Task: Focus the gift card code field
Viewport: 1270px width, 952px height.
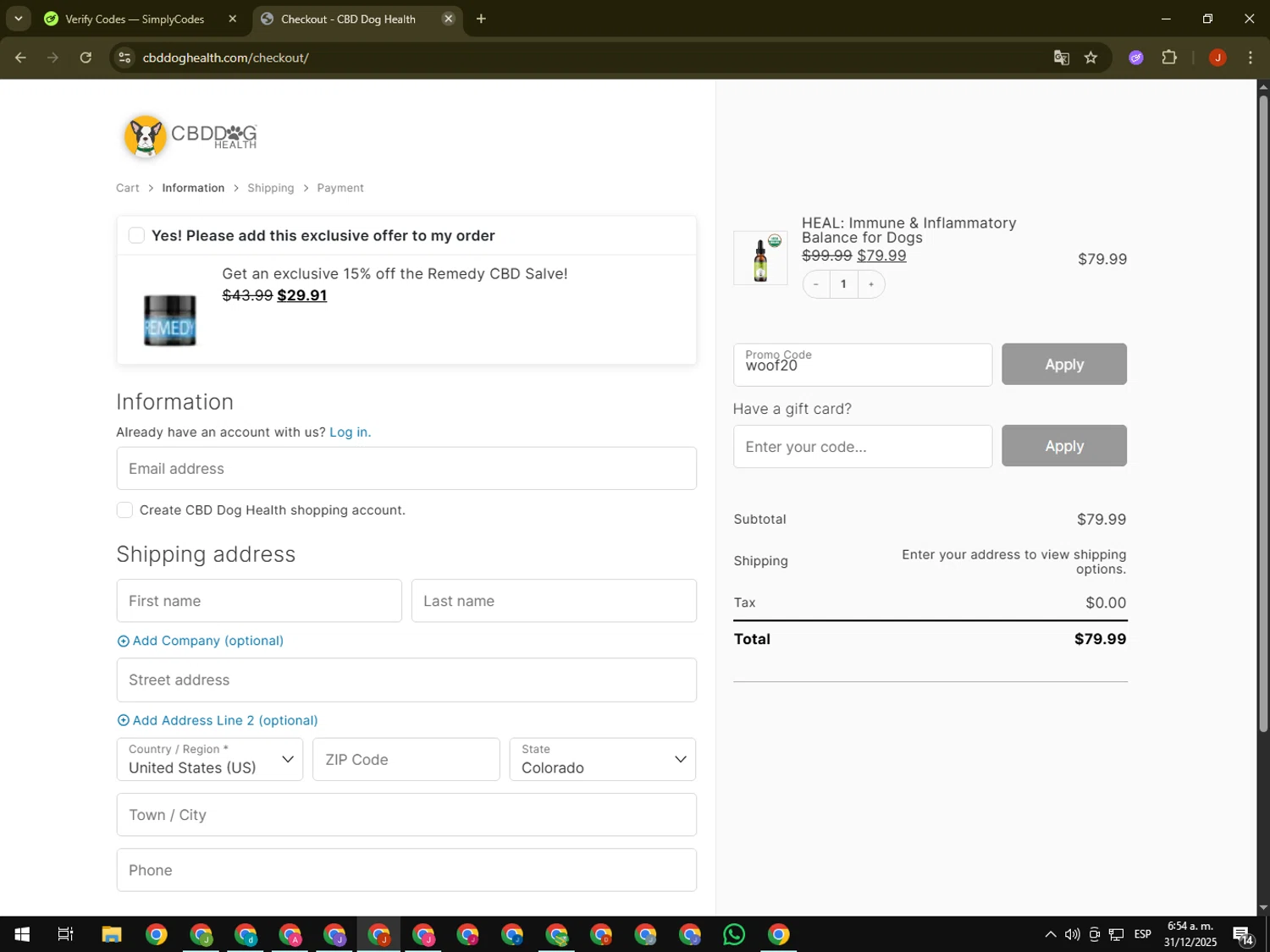Action: (x=863, y=446)
